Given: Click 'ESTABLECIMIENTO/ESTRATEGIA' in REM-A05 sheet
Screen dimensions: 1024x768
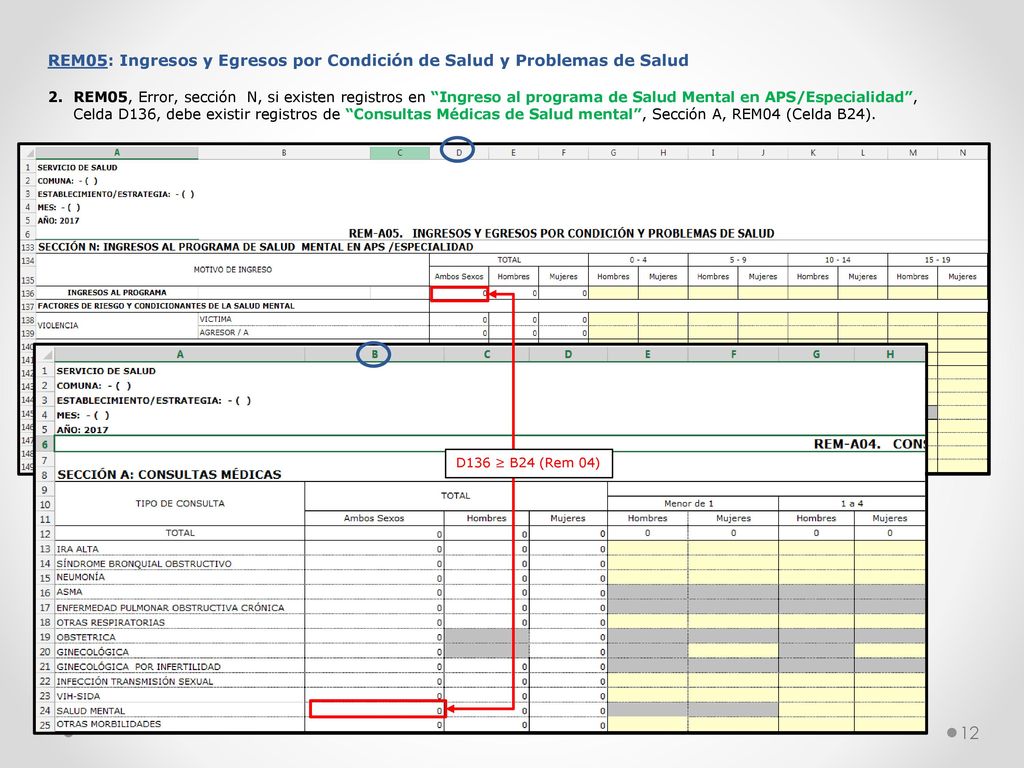Looking at the screenshot, I should coord(116,194).
